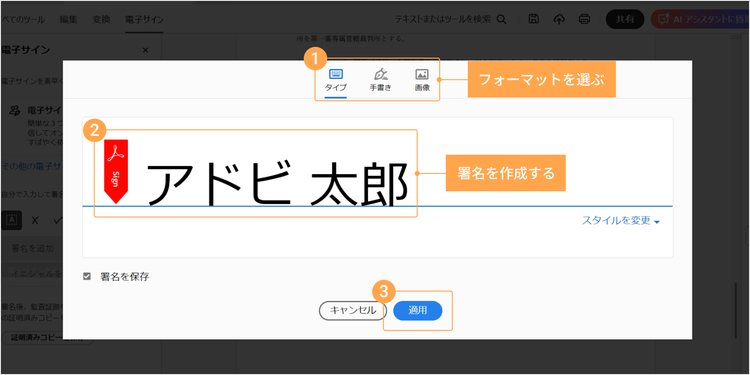750x375 pixels.
Task: Select the タイプ signature format
Action: click(335, 81)
